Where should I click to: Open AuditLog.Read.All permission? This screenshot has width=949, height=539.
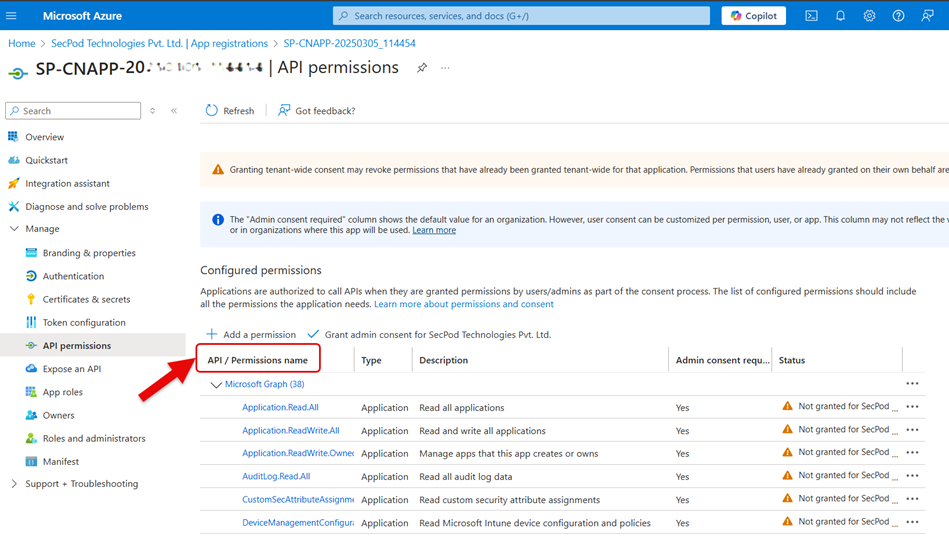pos(276,477)
